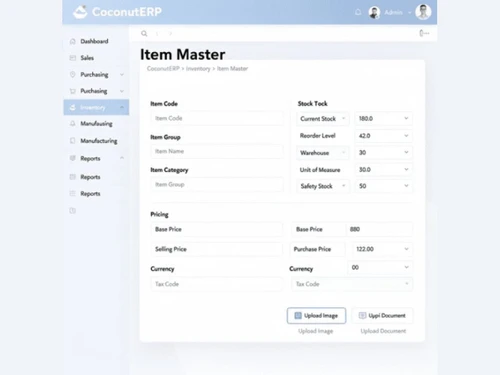Image resolution: width=500 pixels, height=375 pixels.
Task: Open the right Tax Code dropdown
Action: [352, 284]
